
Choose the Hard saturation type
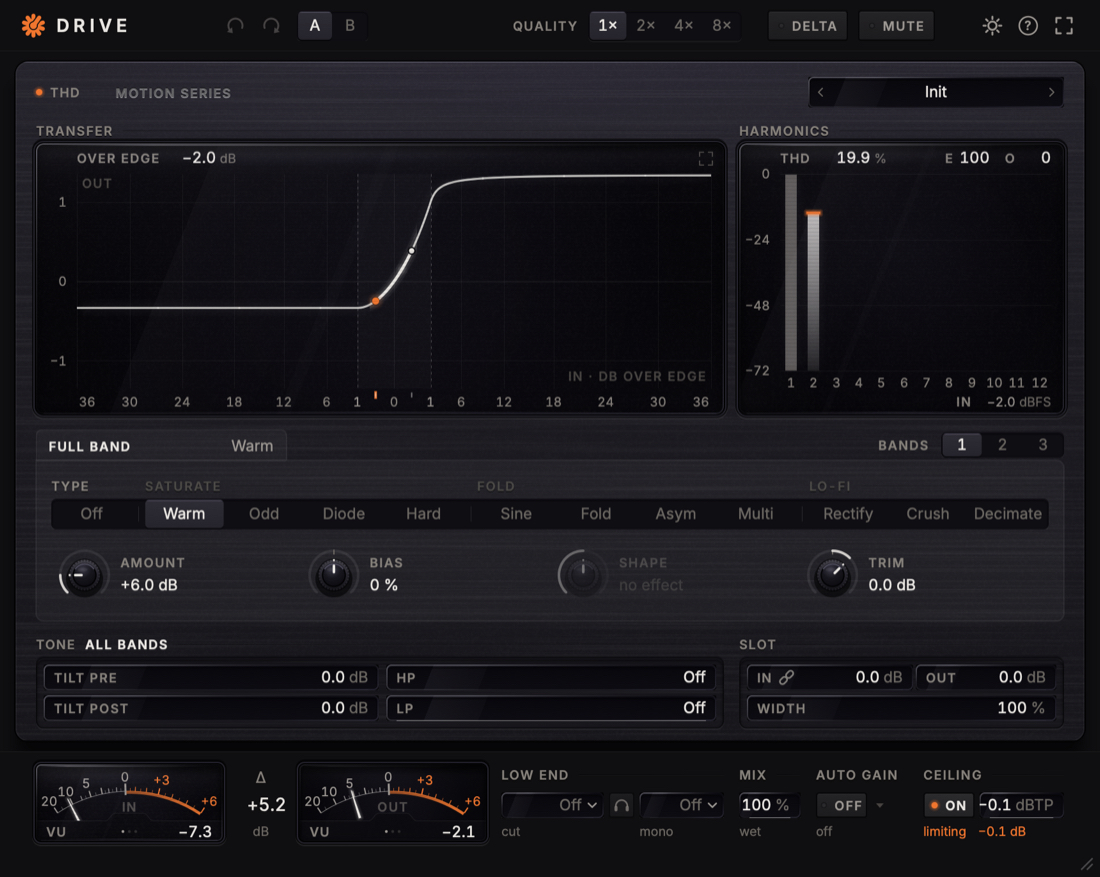[x=424, y=514]
